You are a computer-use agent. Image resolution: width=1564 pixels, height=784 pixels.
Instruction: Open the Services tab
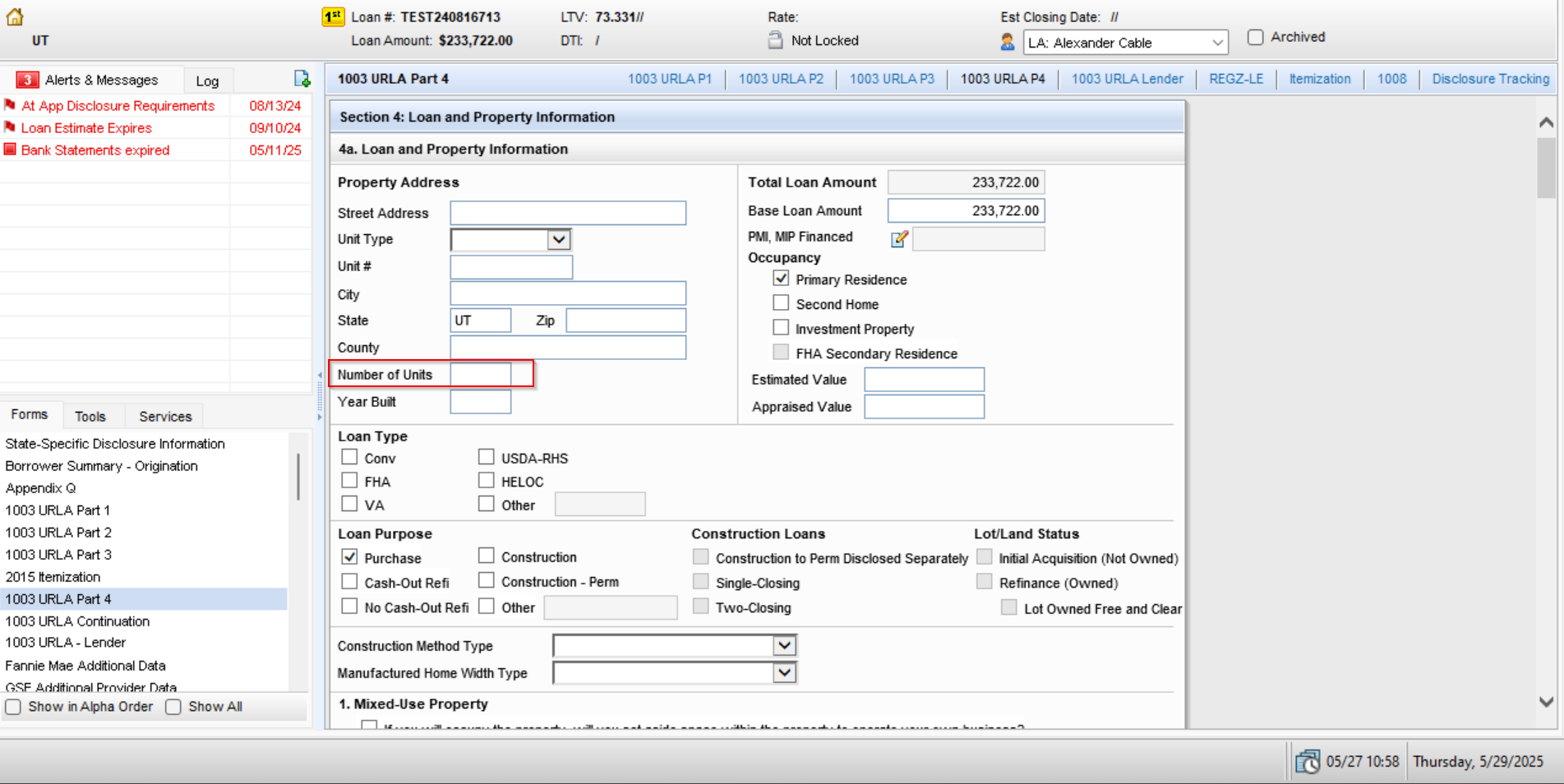[x=165, y=417]
